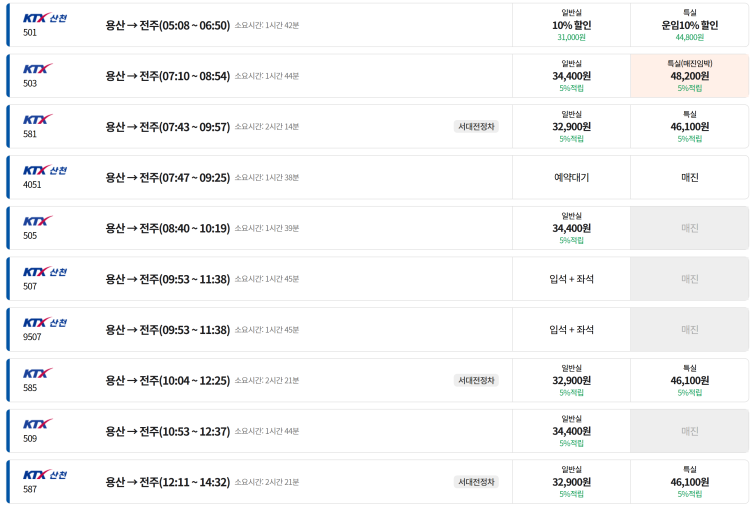Click KTX-Sancheon logo for train 587
The image size is (750, 508).
pyautogui.click(x=45, y=474)
